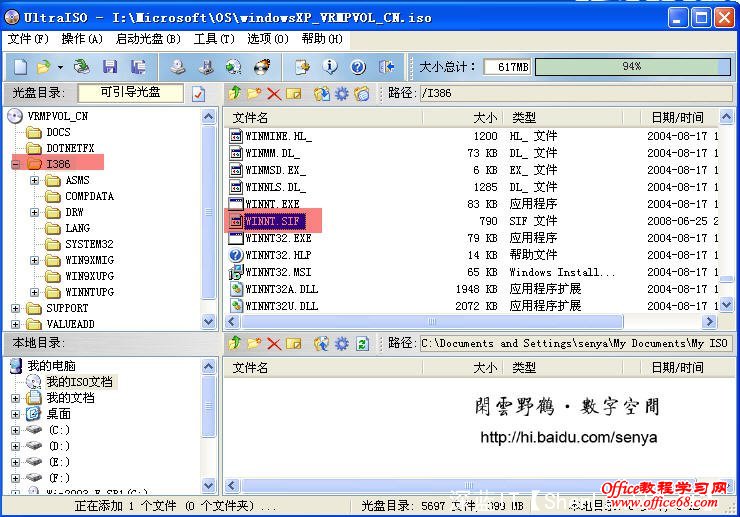Screen dimensions: 740x517
Task: Click the folder-disc icon right of disc gear
Action: (362, 93)
